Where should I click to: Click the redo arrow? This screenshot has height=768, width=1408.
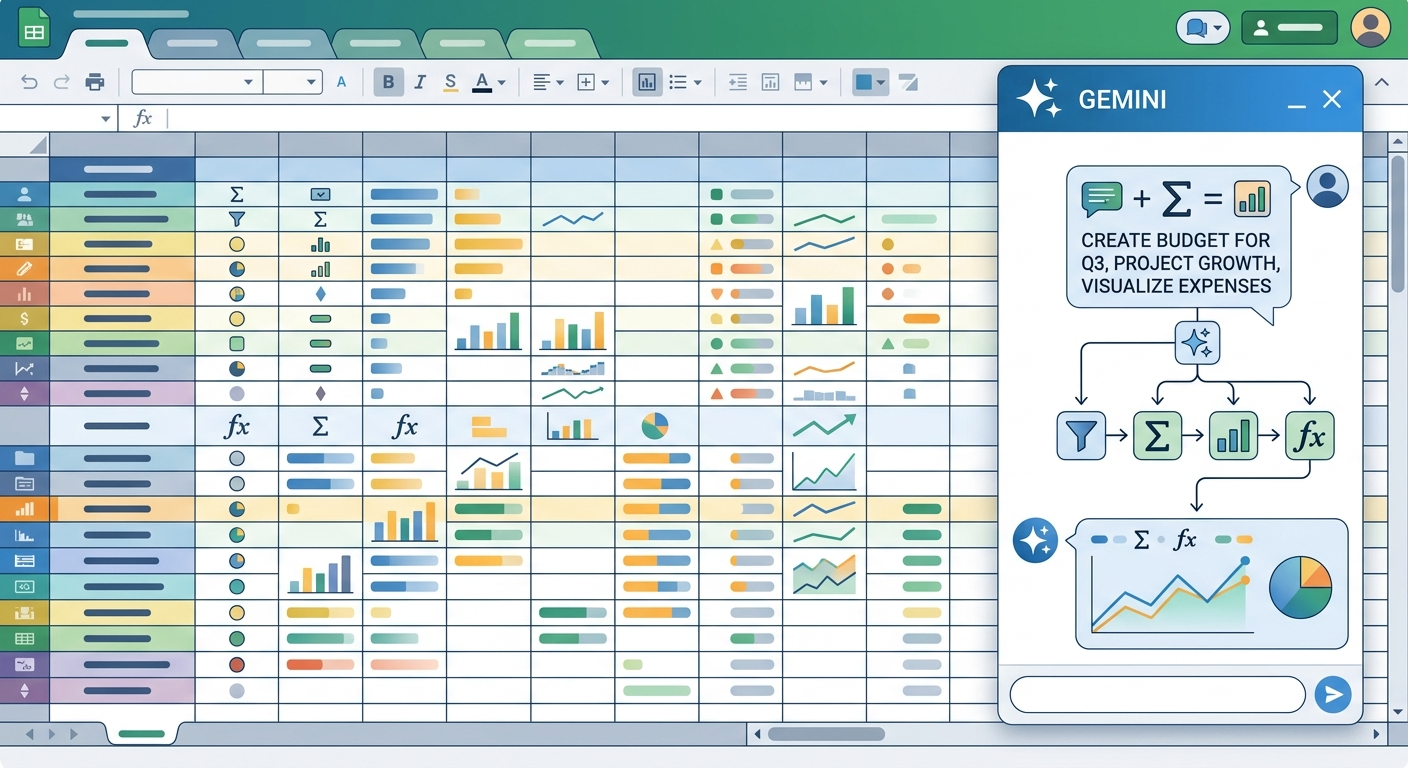(x=62, y=82)
